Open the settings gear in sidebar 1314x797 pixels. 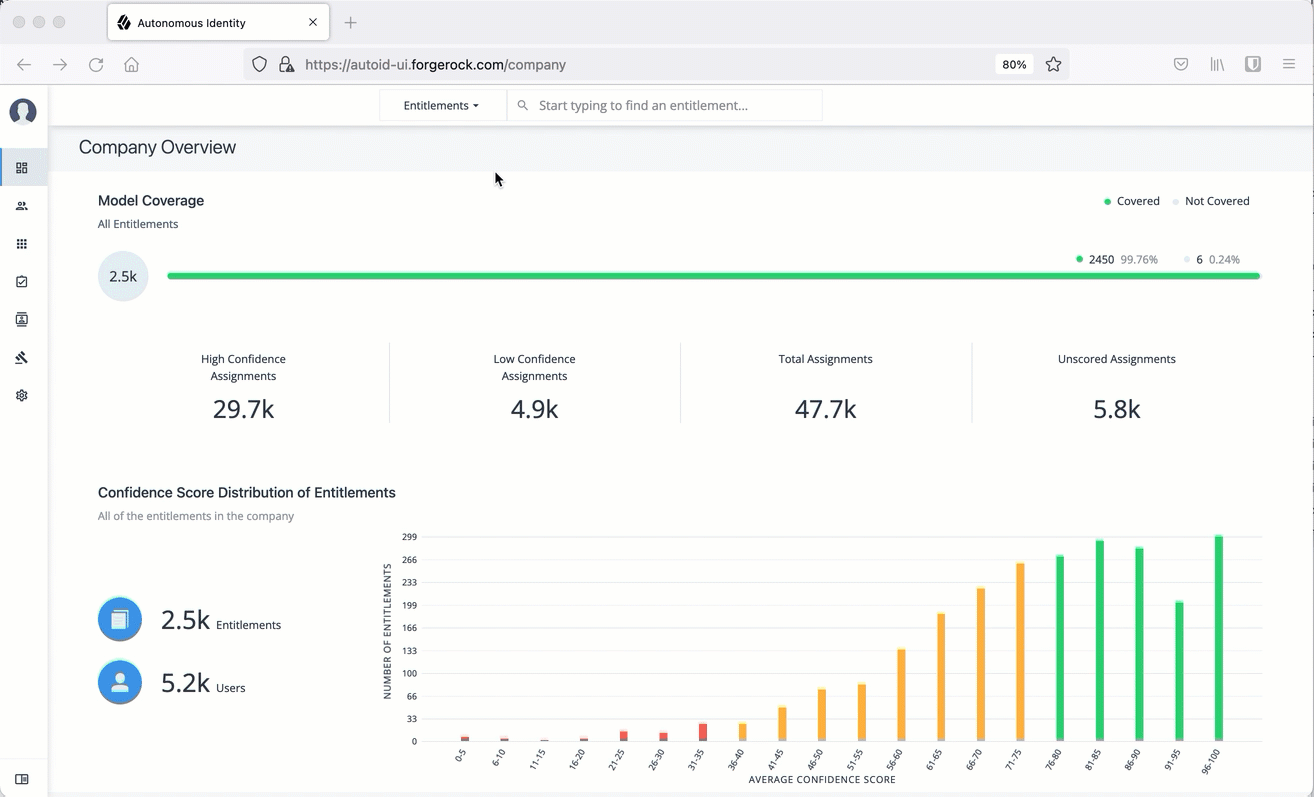click(22, 396)
